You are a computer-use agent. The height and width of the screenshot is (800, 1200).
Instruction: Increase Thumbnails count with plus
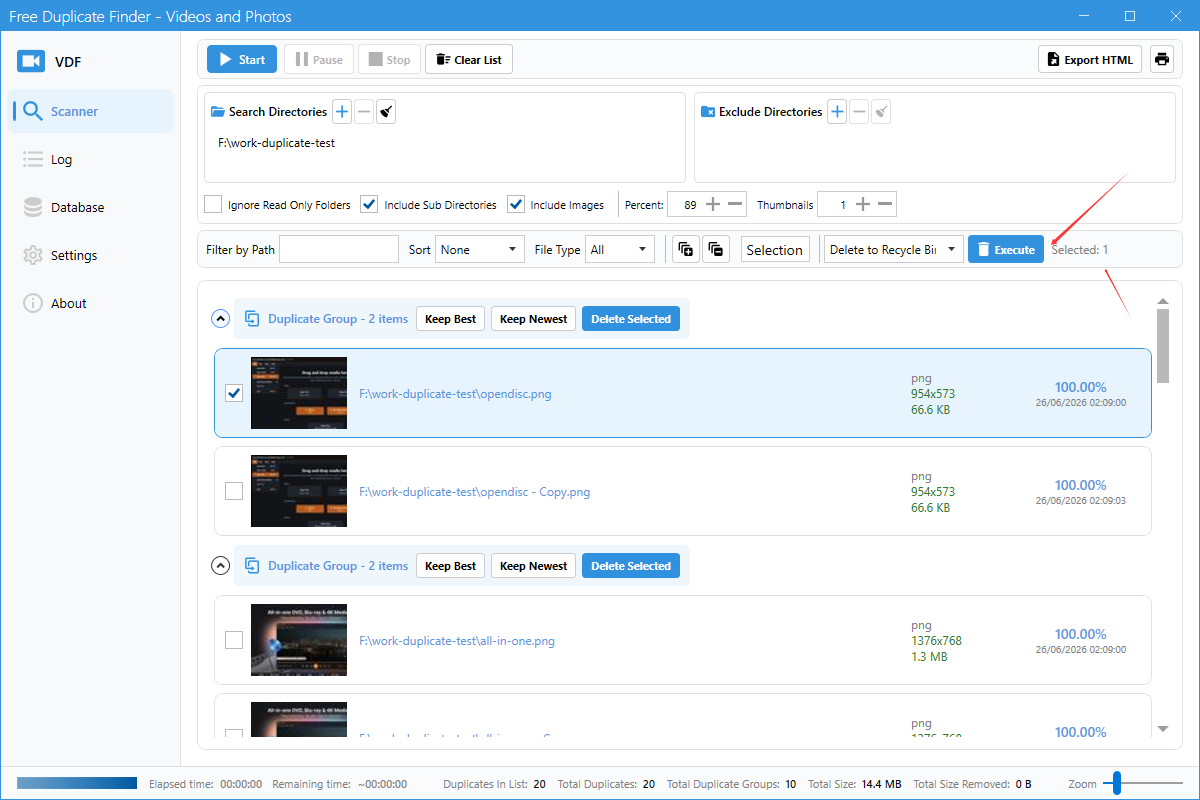[864, 205]
